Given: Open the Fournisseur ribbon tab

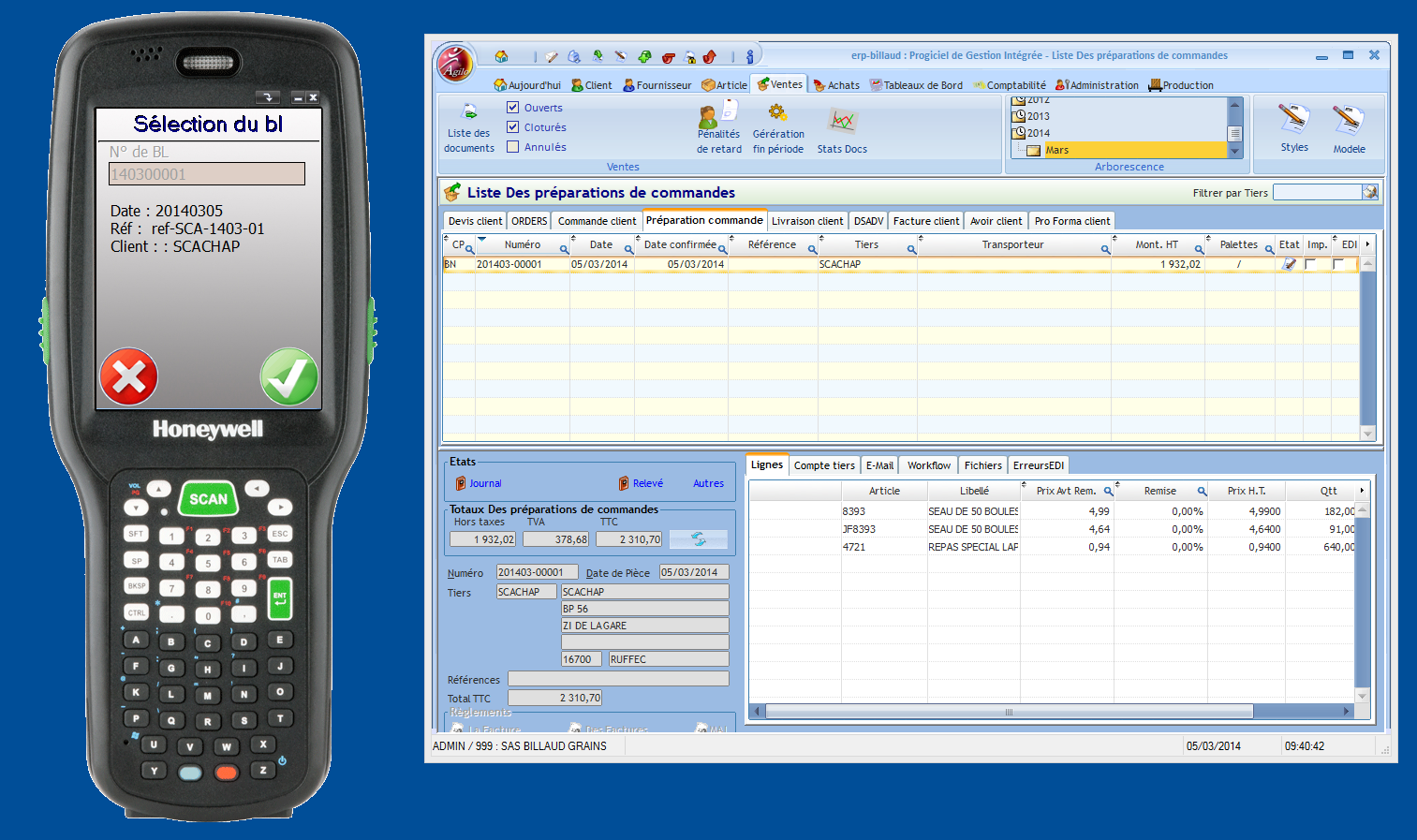Looking at the screenshot, I should [x=657, y=85].
